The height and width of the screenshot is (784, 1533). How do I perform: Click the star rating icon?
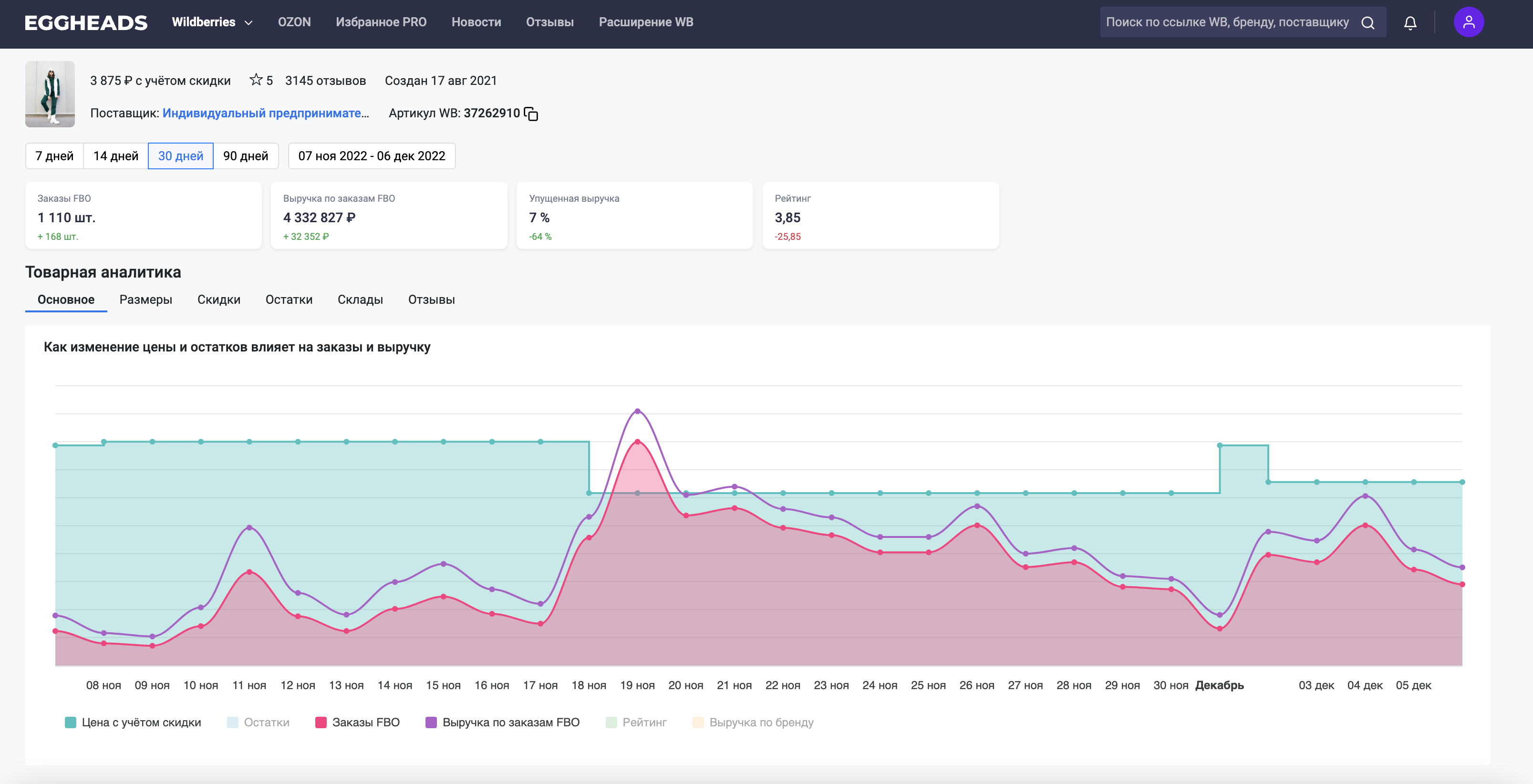tap(256, 80)
